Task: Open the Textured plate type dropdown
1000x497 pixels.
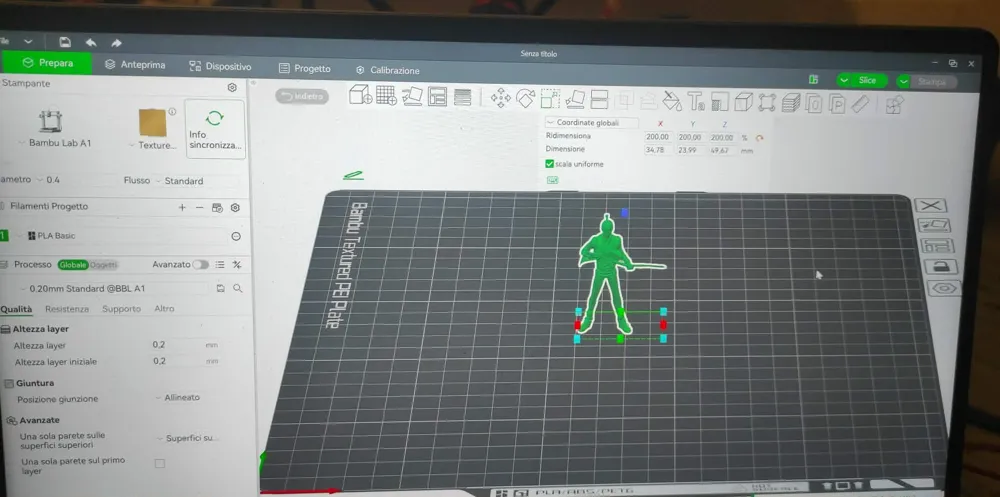Action: [x=153, y=145]
